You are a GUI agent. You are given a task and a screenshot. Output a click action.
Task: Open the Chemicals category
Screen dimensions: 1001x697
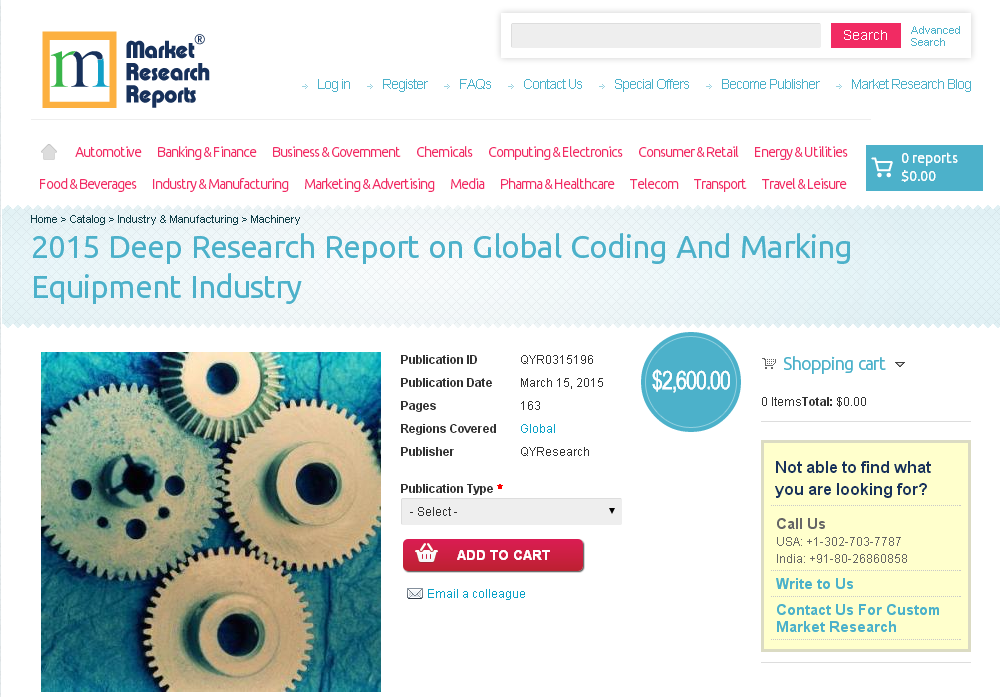coord(444,152)
